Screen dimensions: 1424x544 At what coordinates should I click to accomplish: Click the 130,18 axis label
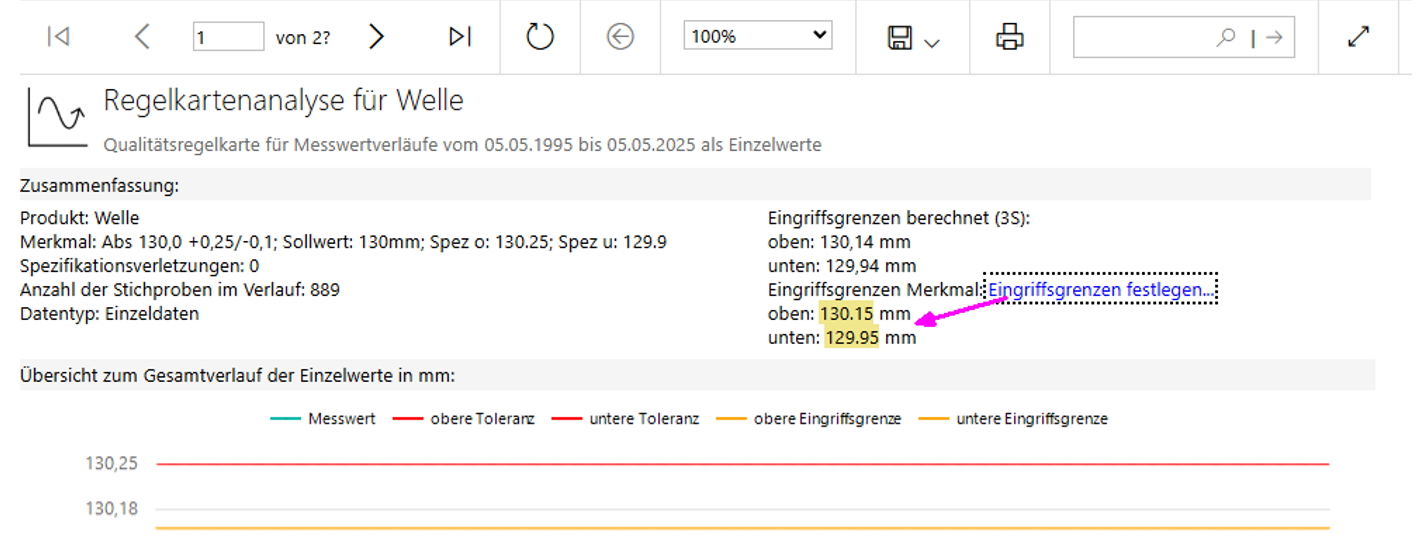point(112,509)
